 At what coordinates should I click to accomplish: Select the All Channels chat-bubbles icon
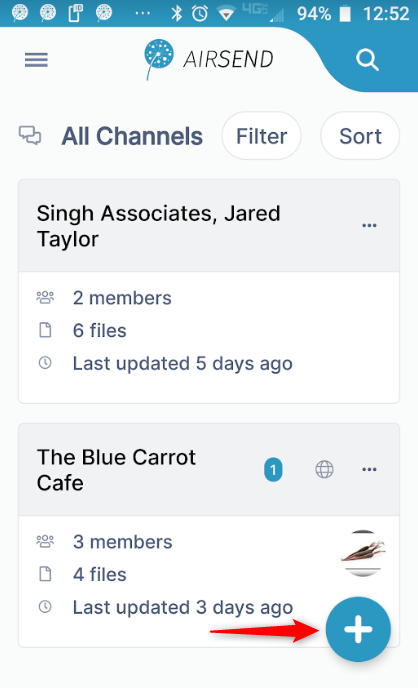tap(30, 135)
